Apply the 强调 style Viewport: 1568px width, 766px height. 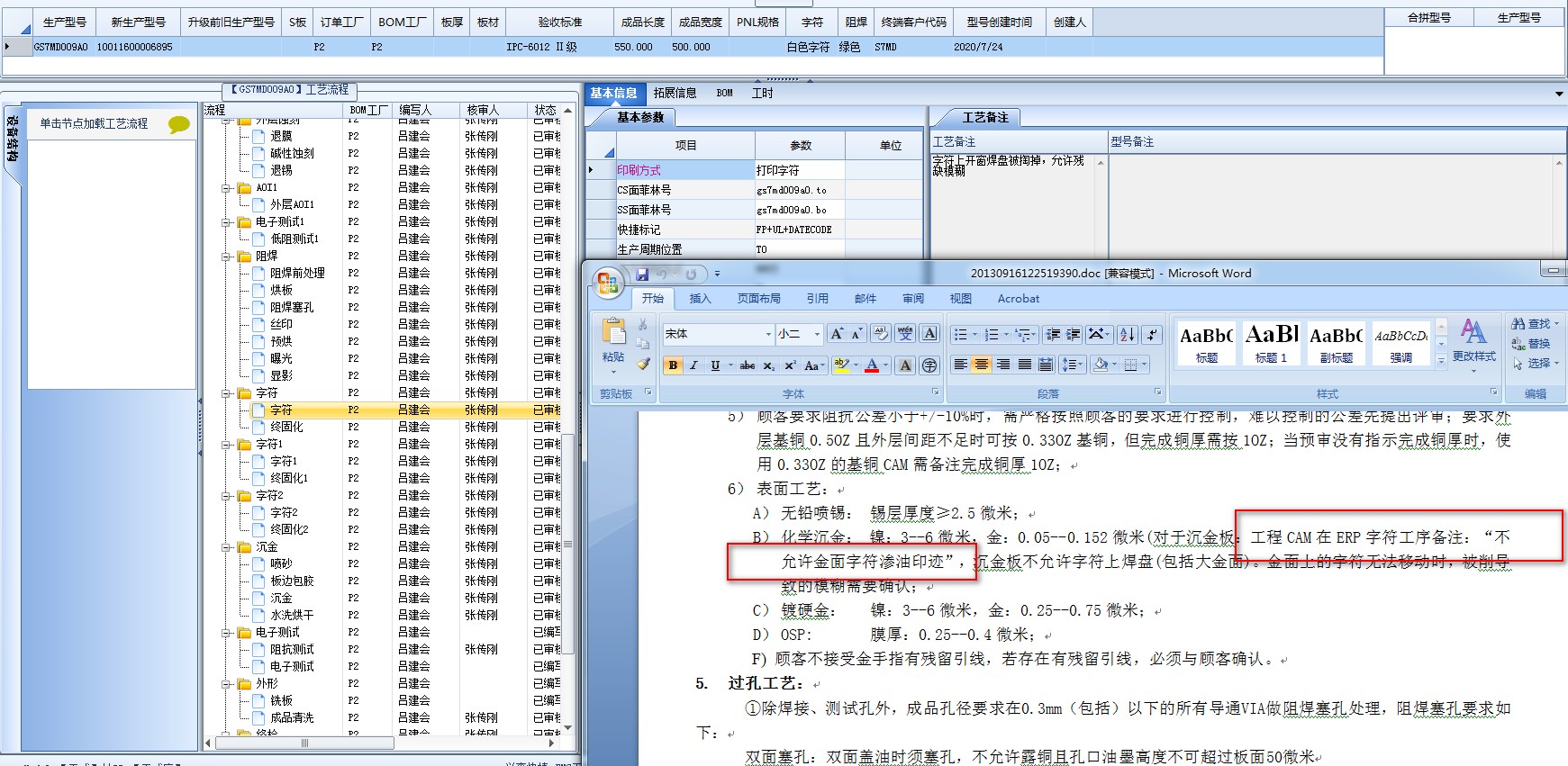pyautogui.click(x=1401, y=343)
